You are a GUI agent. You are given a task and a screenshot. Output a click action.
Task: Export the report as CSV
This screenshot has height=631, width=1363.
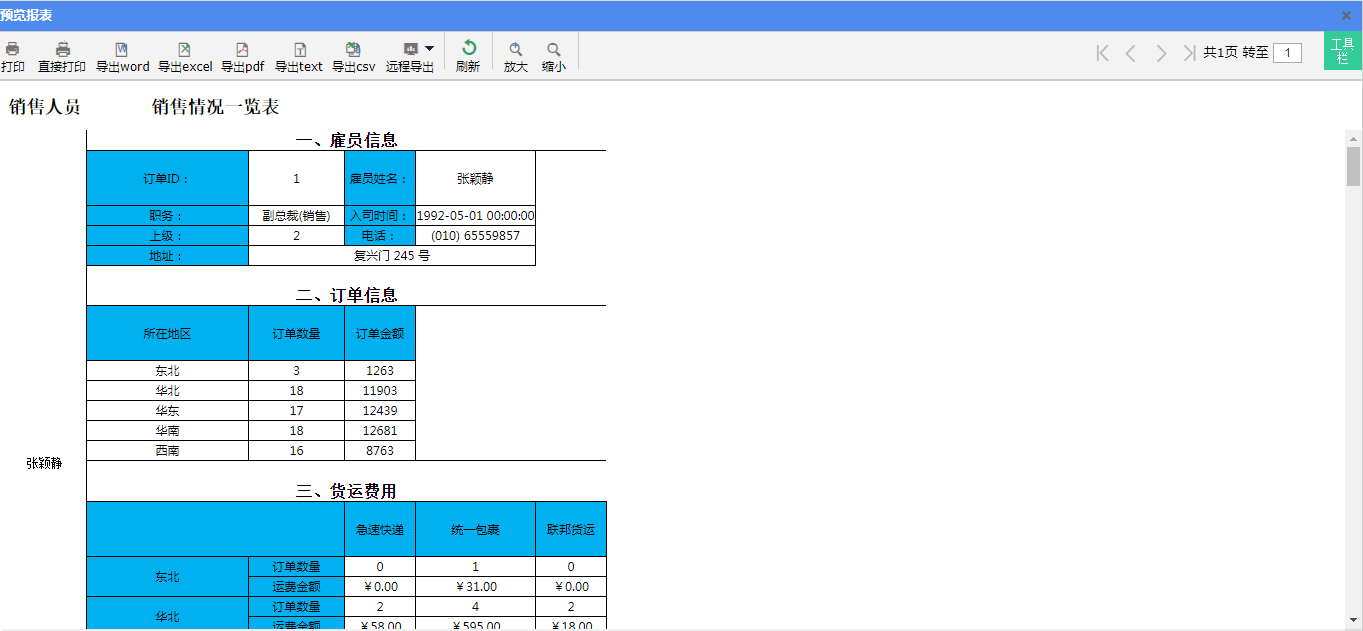point(353,56)
